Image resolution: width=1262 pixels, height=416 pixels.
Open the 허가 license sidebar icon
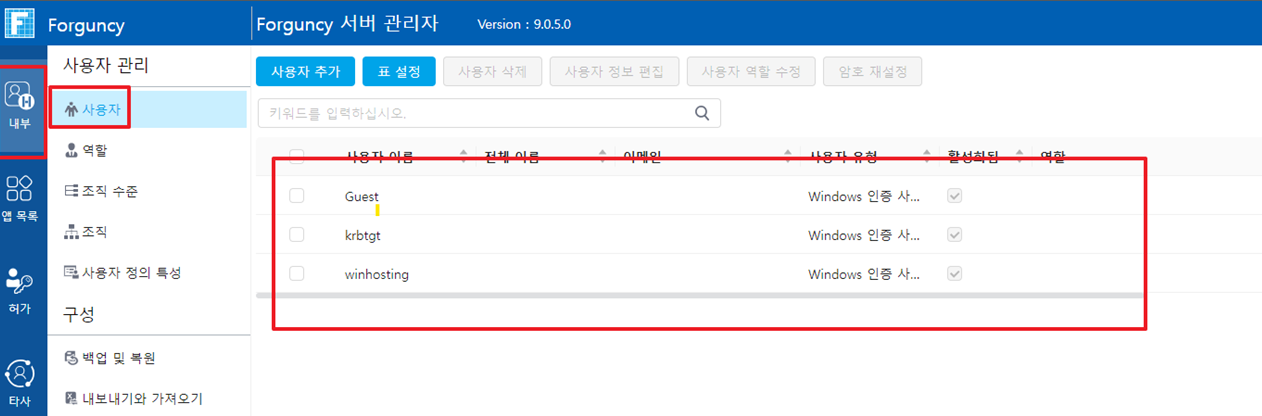[20, 288]
